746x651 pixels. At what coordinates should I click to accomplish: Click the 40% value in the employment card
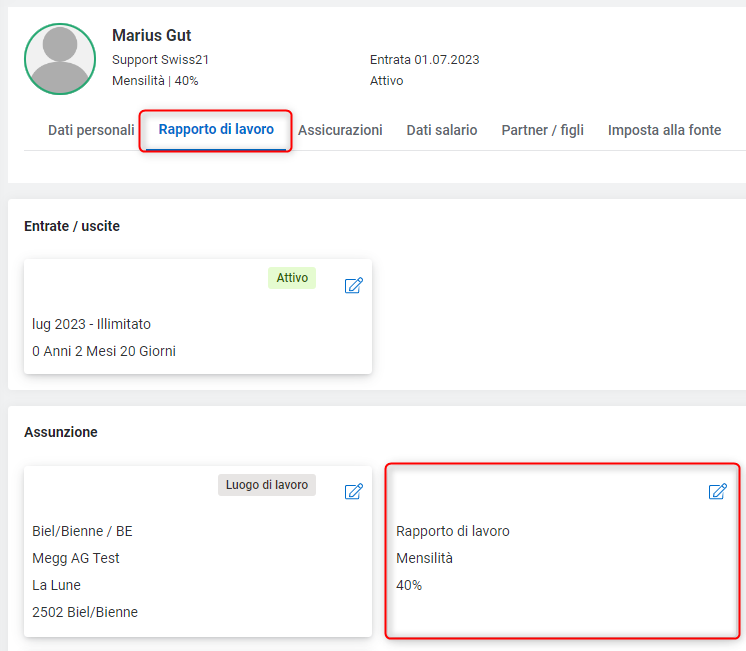409,585
